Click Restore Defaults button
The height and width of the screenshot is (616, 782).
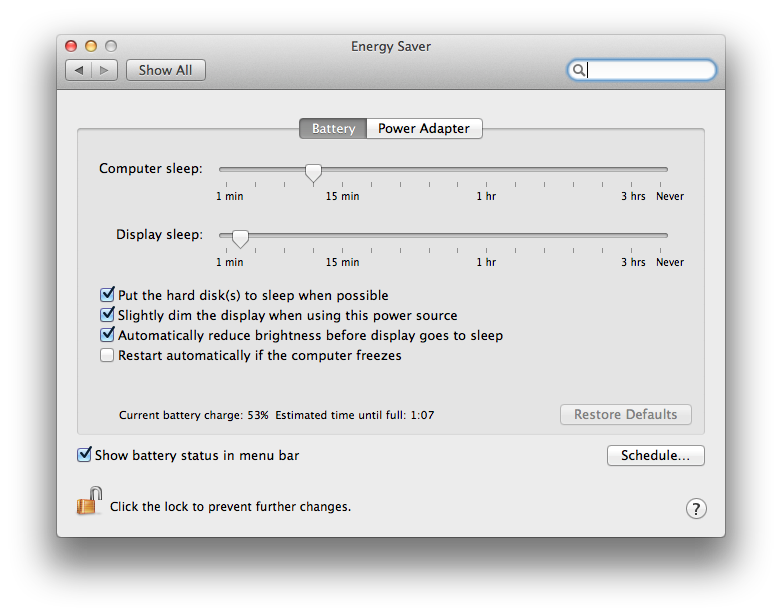click(625, 414)
